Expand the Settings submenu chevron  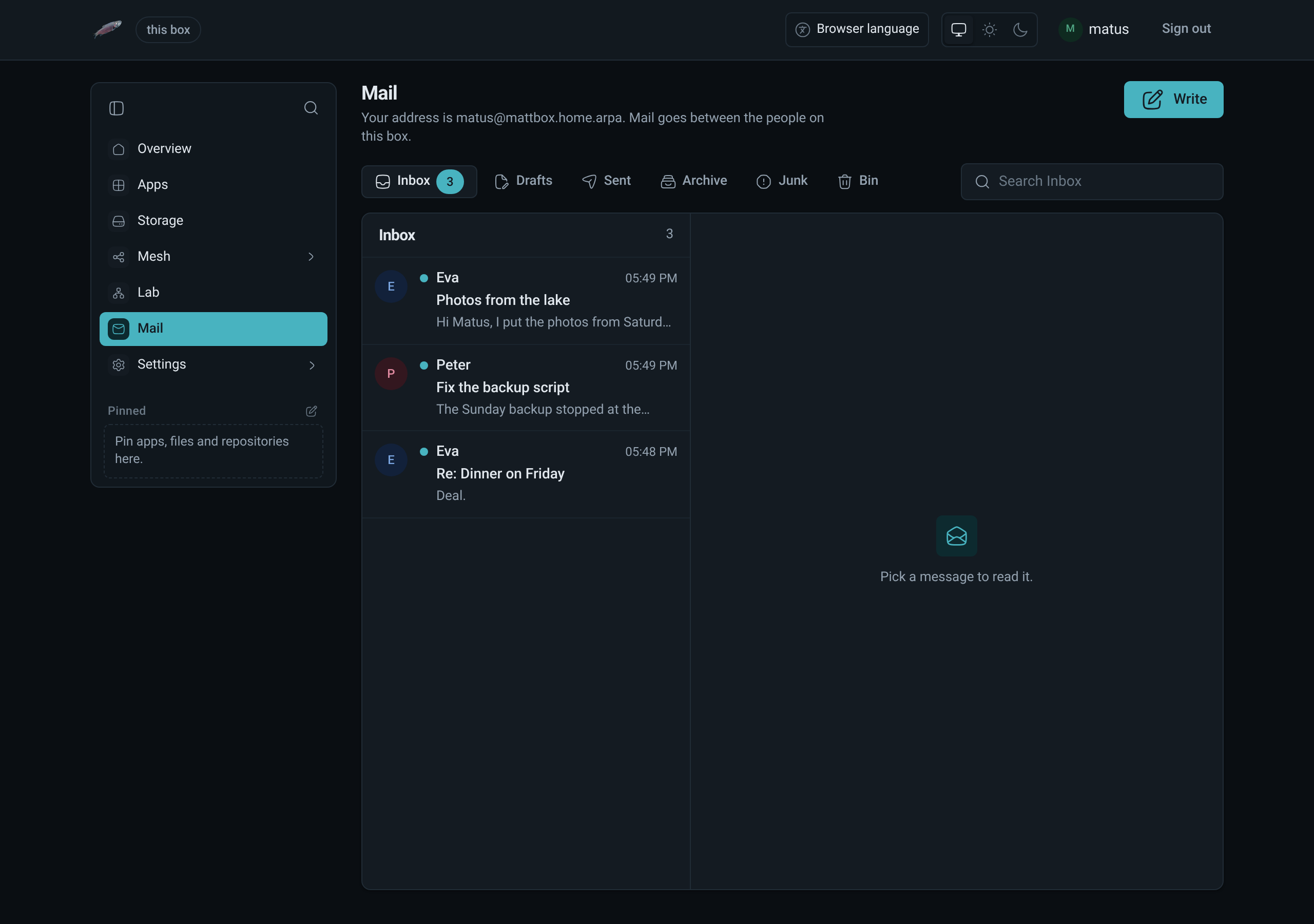[312, 364]
